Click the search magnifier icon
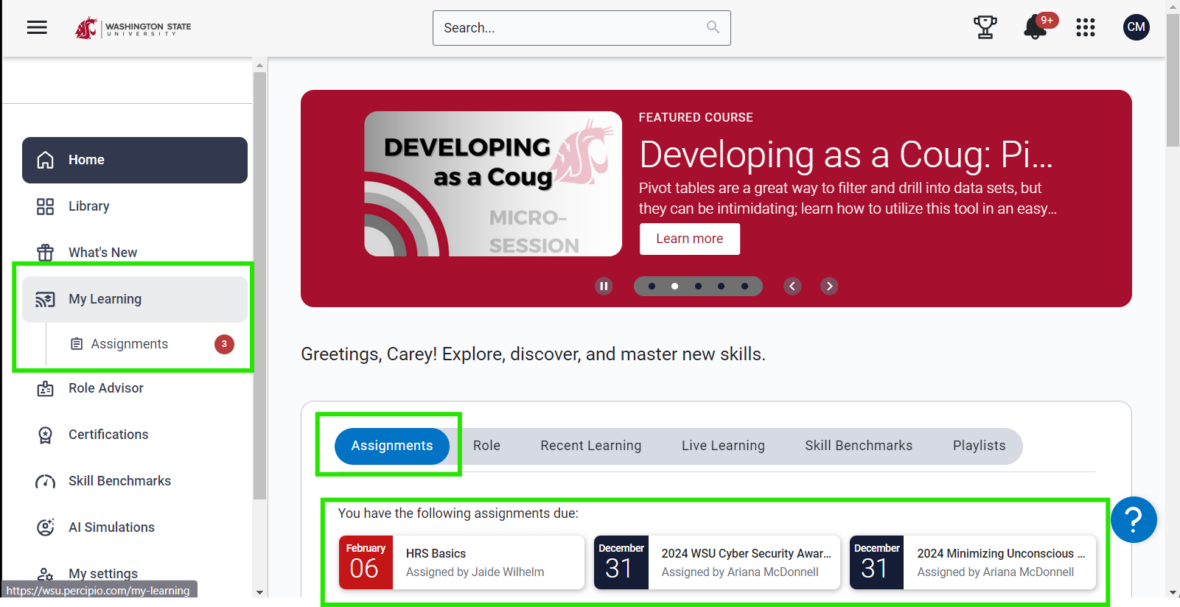The image size is (1180, 607). click(713, 28)
